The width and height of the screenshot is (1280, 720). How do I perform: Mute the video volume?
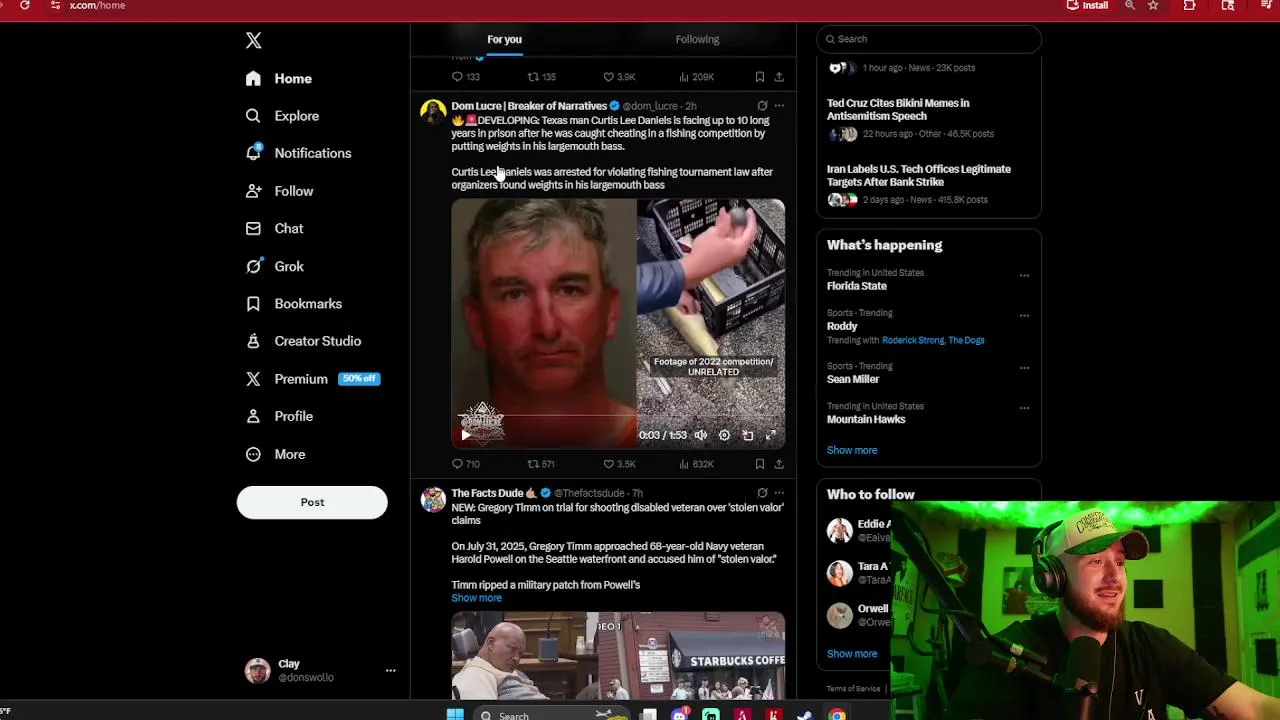coord(700,435)
